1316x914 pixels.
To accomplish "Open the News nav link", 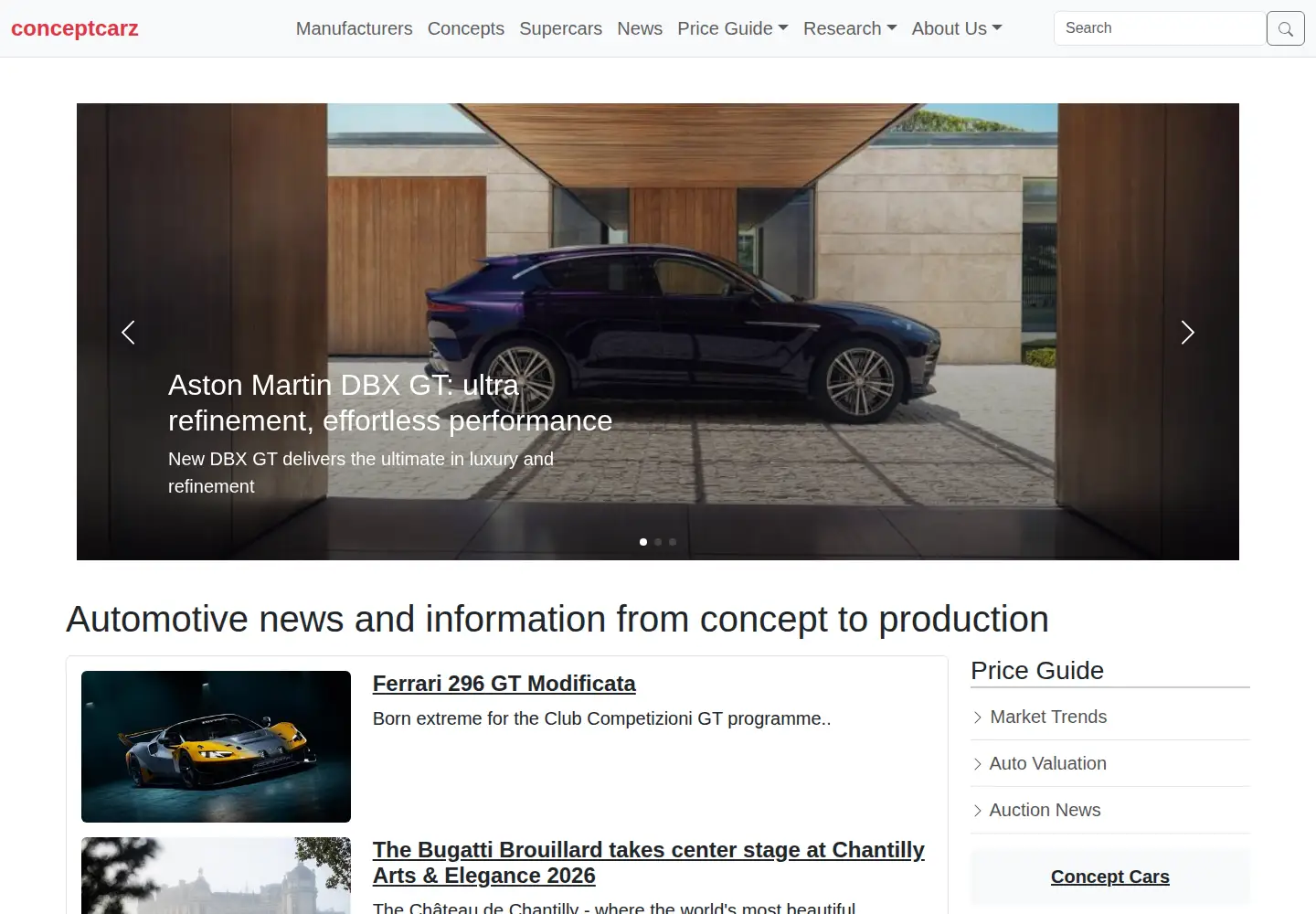I will (640, 28).
